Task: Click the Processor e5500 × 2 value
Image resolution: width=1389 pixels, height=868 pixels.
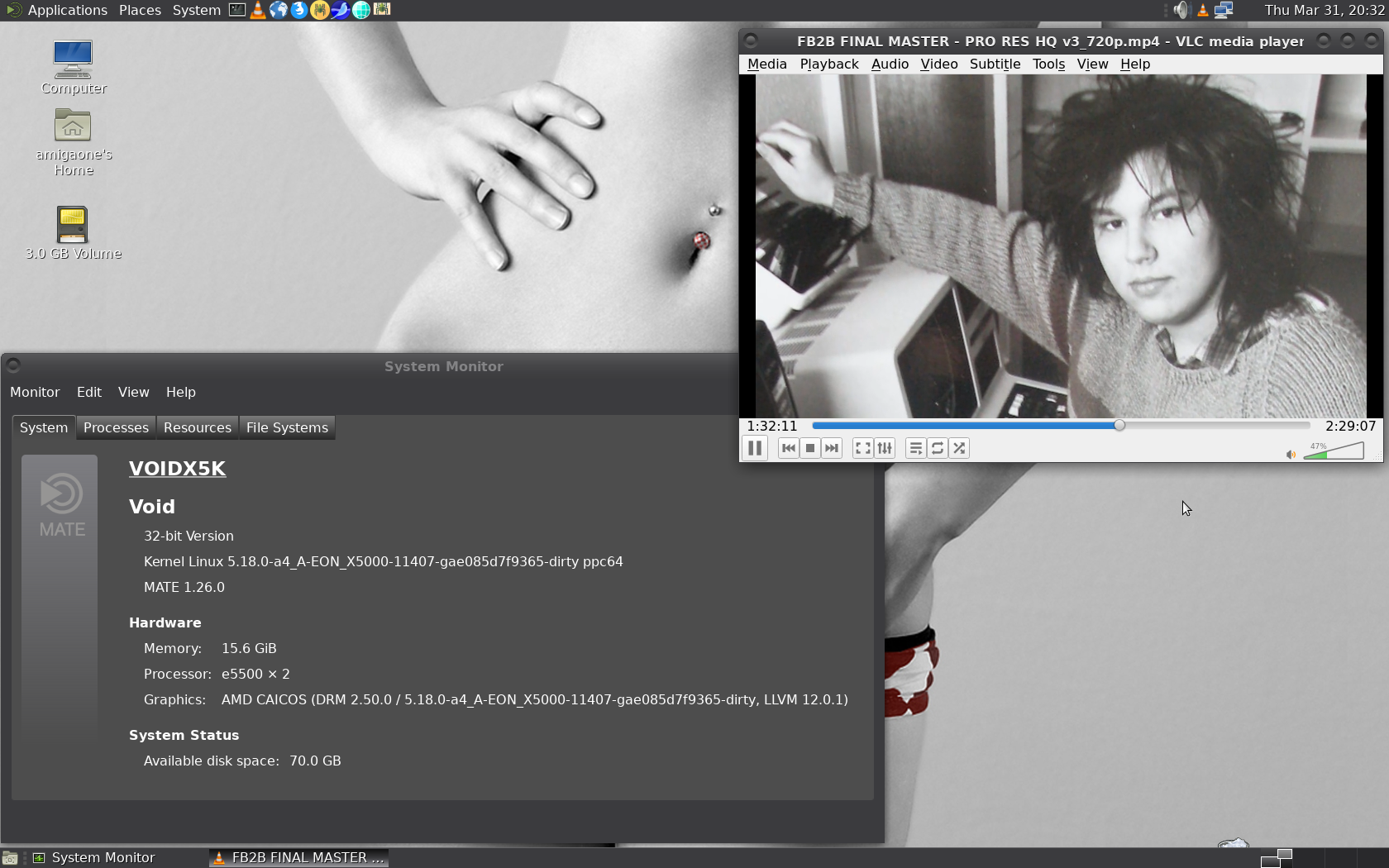Action: (x=255, y=674)
